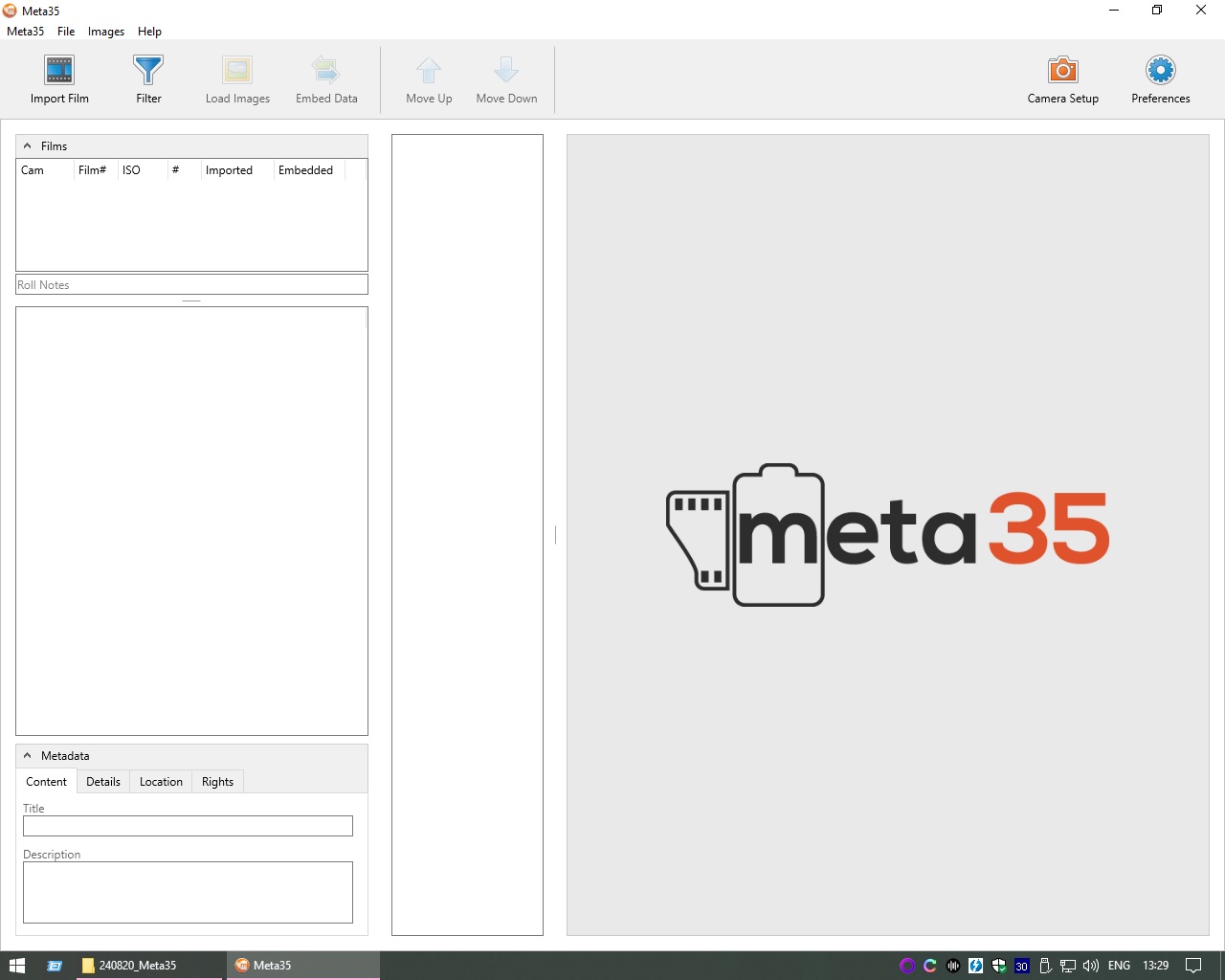This screenshot has height=980, width=1225.
Task: Switch to the Details tab
Action: tap(103, 782)
